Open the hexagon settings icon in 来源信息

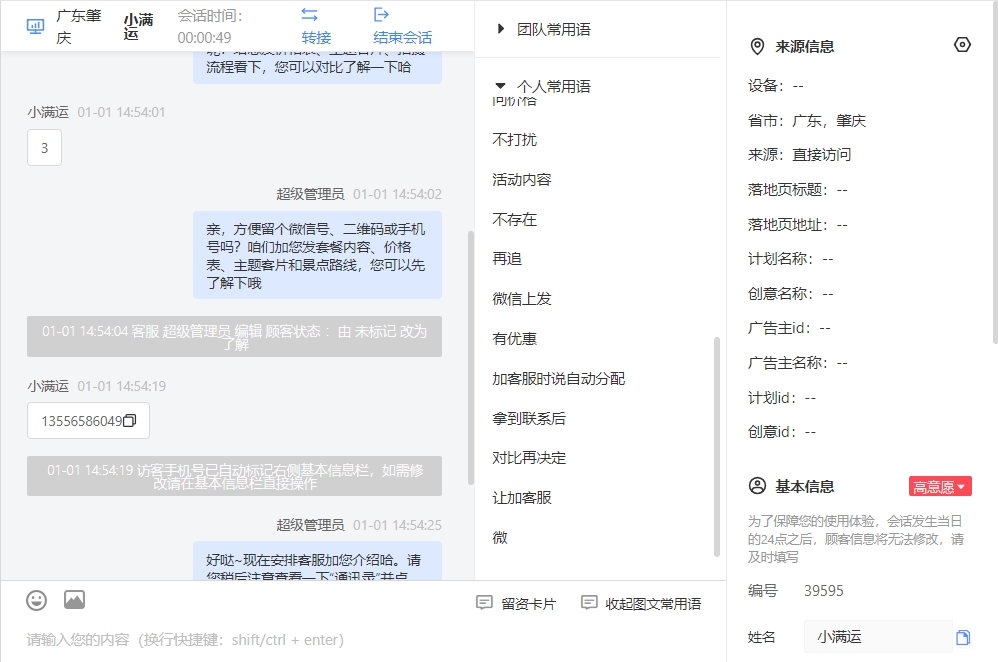pos(962,45)
